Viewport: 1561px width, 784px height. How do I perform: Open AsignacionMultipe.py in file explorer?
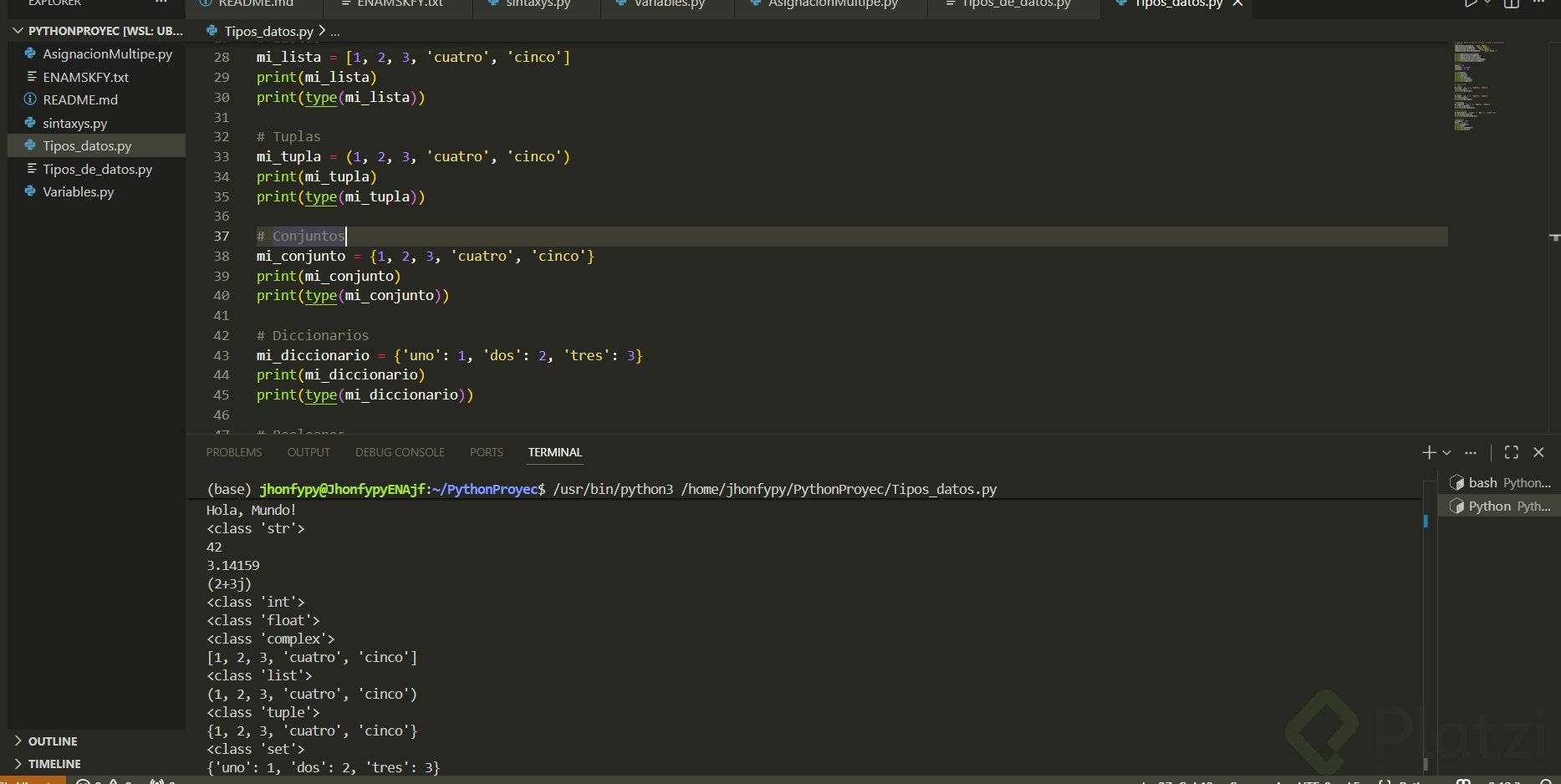coord(107,53)
